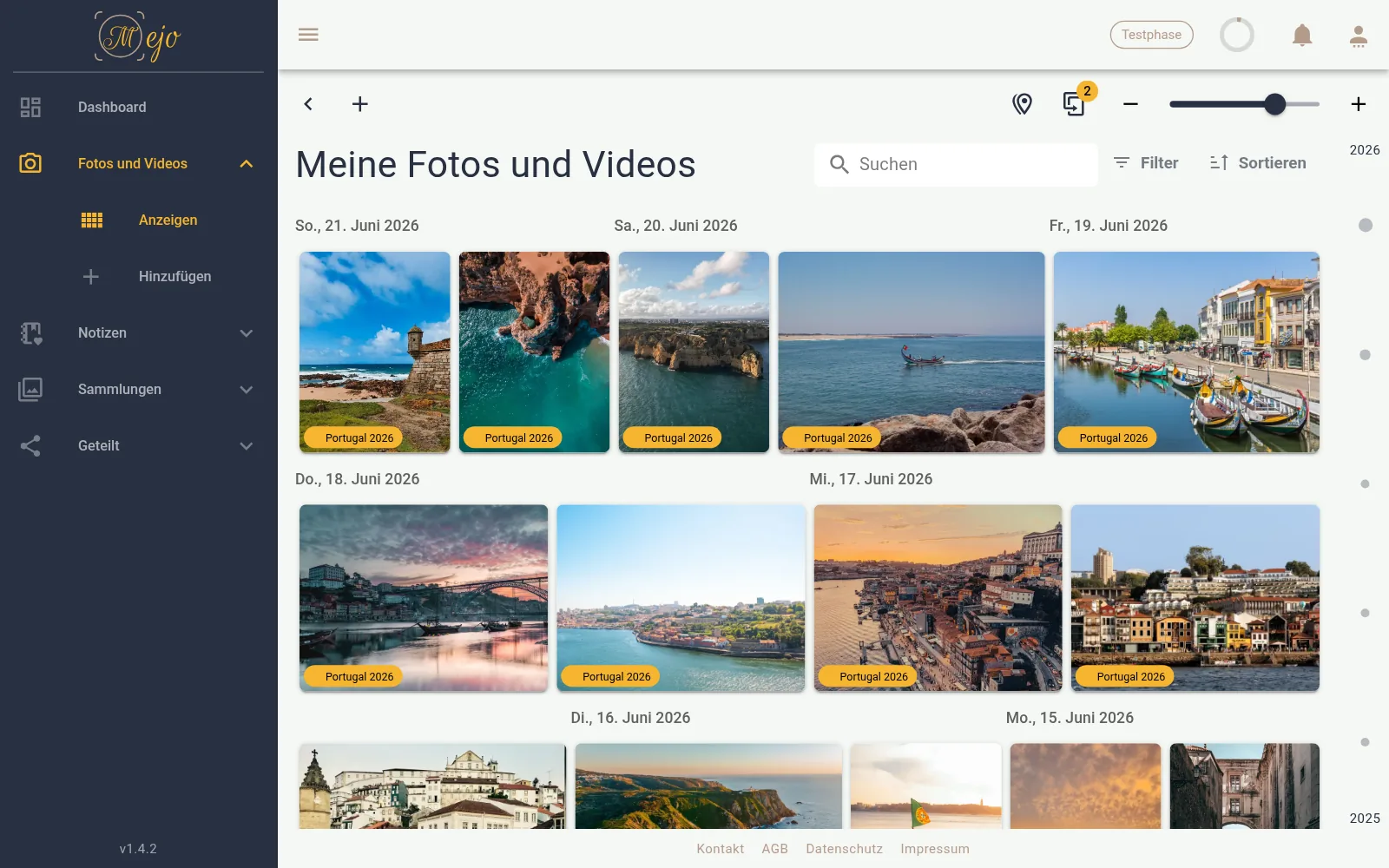Open the Sortieren options
Image resolution: width=1389 pixels, height=868 pixels.
pyautogui.click(x=1258, y=163)
